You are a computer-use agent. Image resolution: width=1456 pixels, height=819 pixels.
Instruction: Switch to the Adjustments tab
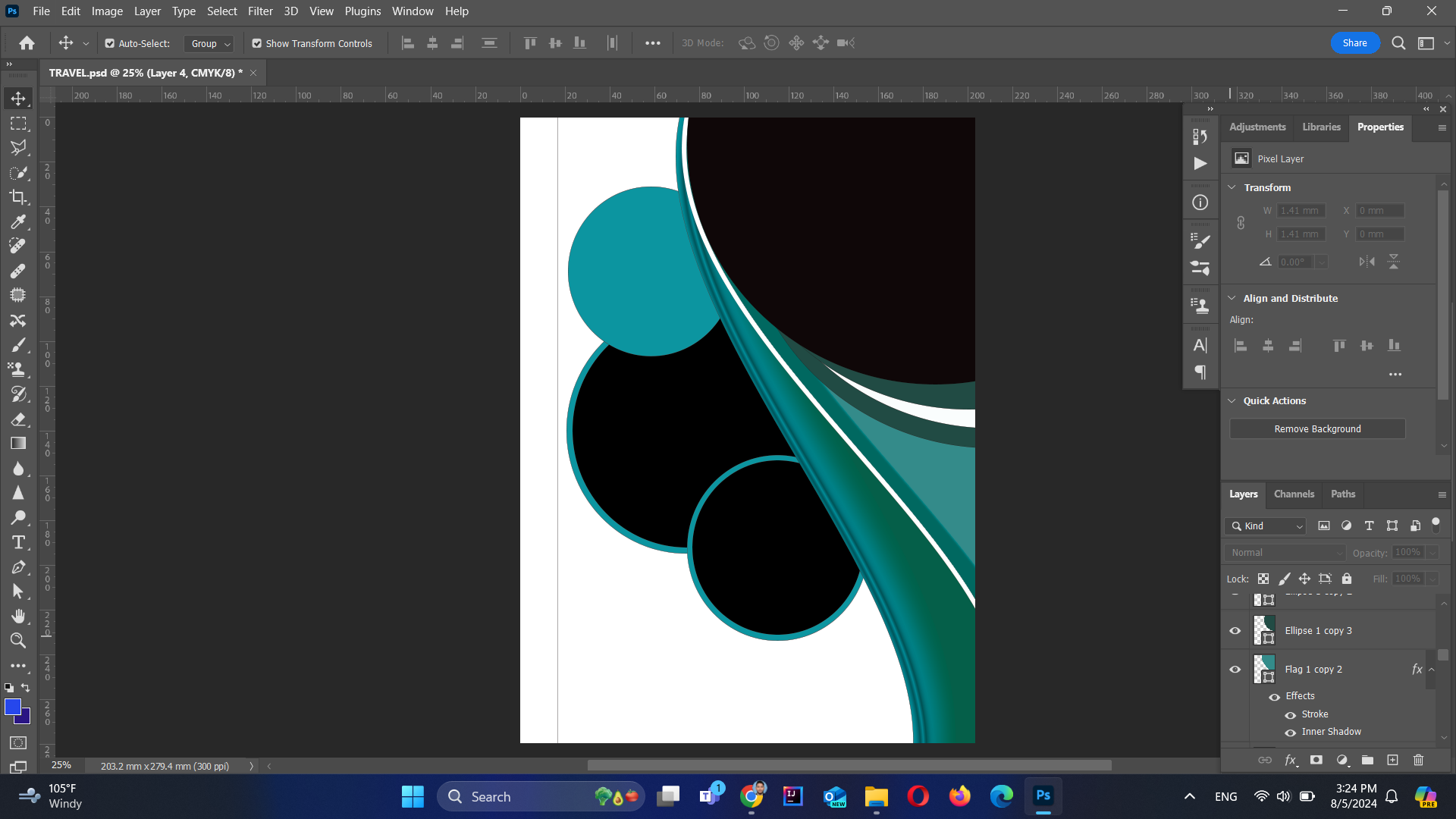pyautogui.click(x=1257, y=127)
